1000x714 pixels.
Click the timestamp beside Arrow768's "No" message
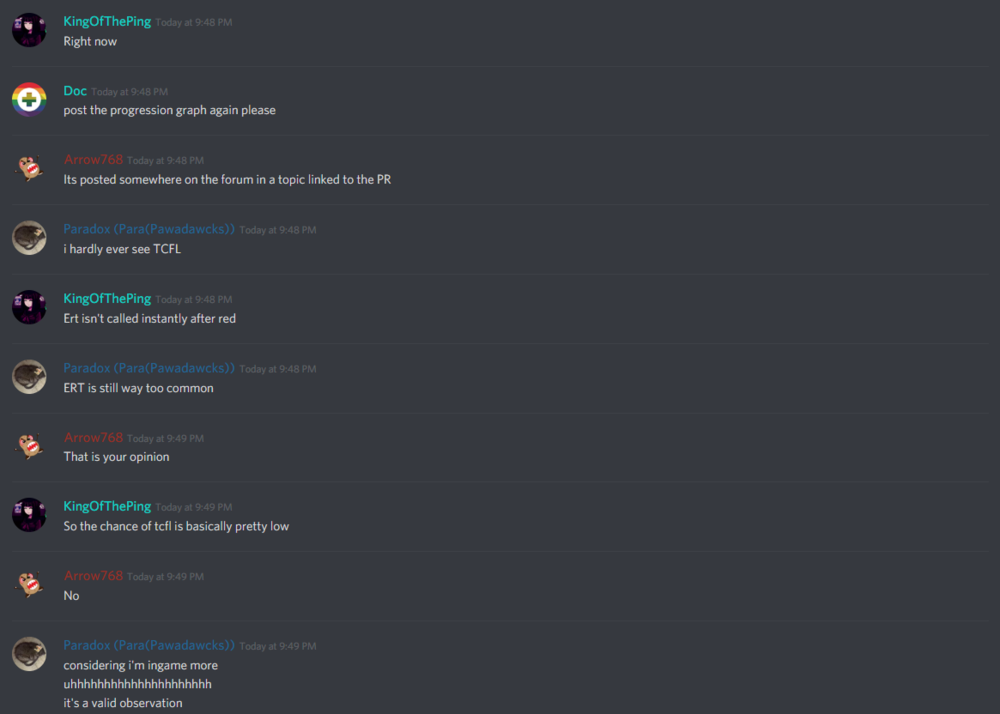click(x=165, y=577)
